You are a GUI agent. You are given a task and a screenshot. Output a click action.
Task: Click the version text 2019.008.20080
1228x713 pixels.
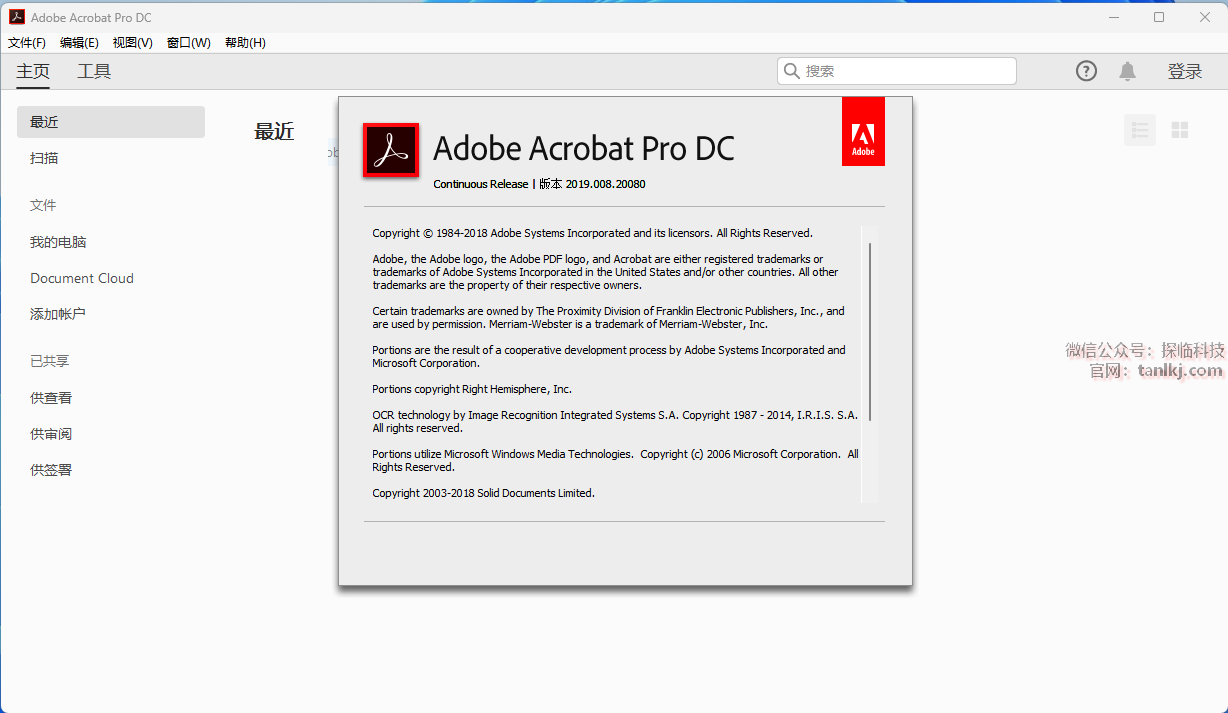[605, 184]
